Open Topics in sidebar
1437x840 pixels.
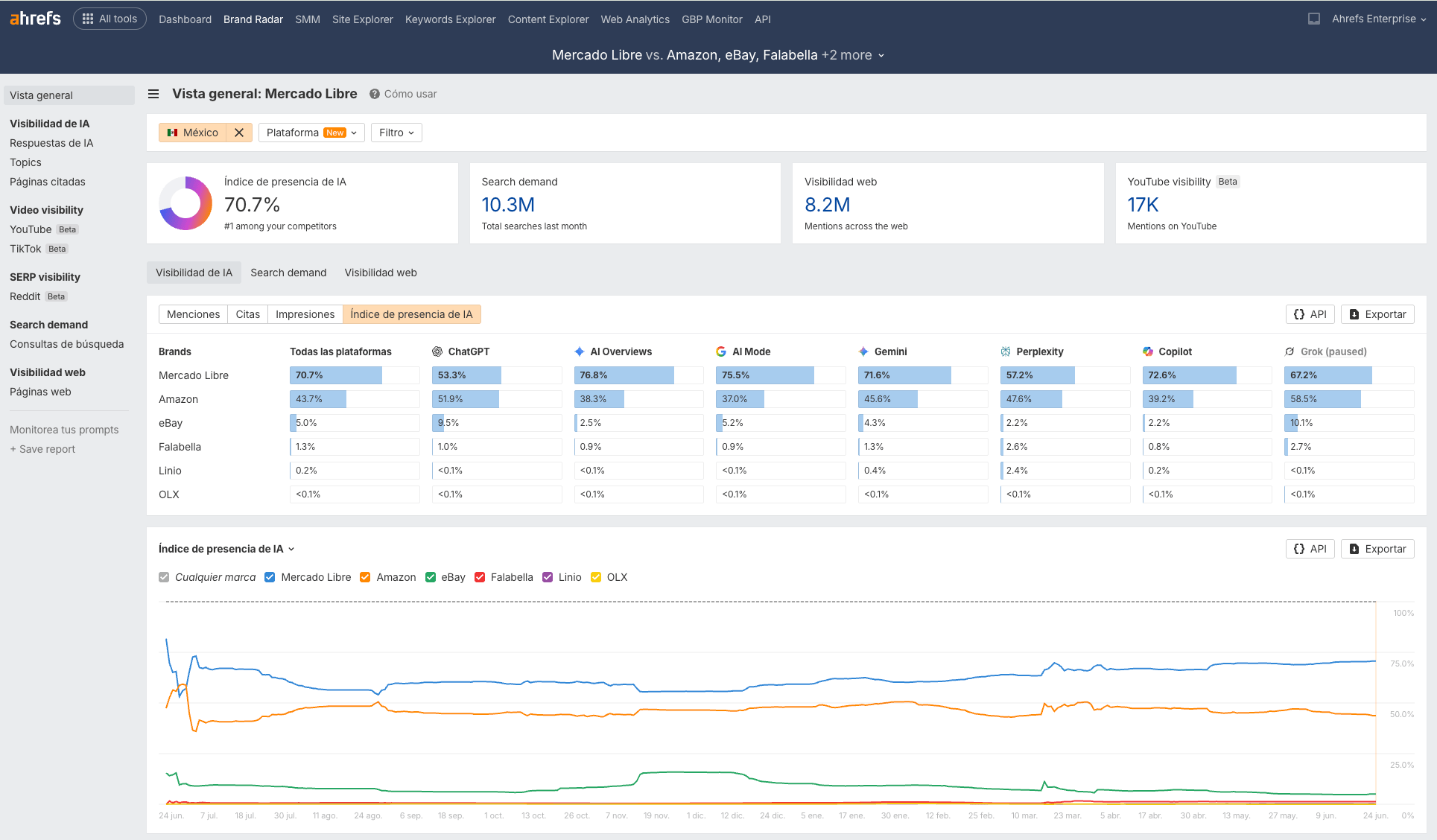click(25, 162)
